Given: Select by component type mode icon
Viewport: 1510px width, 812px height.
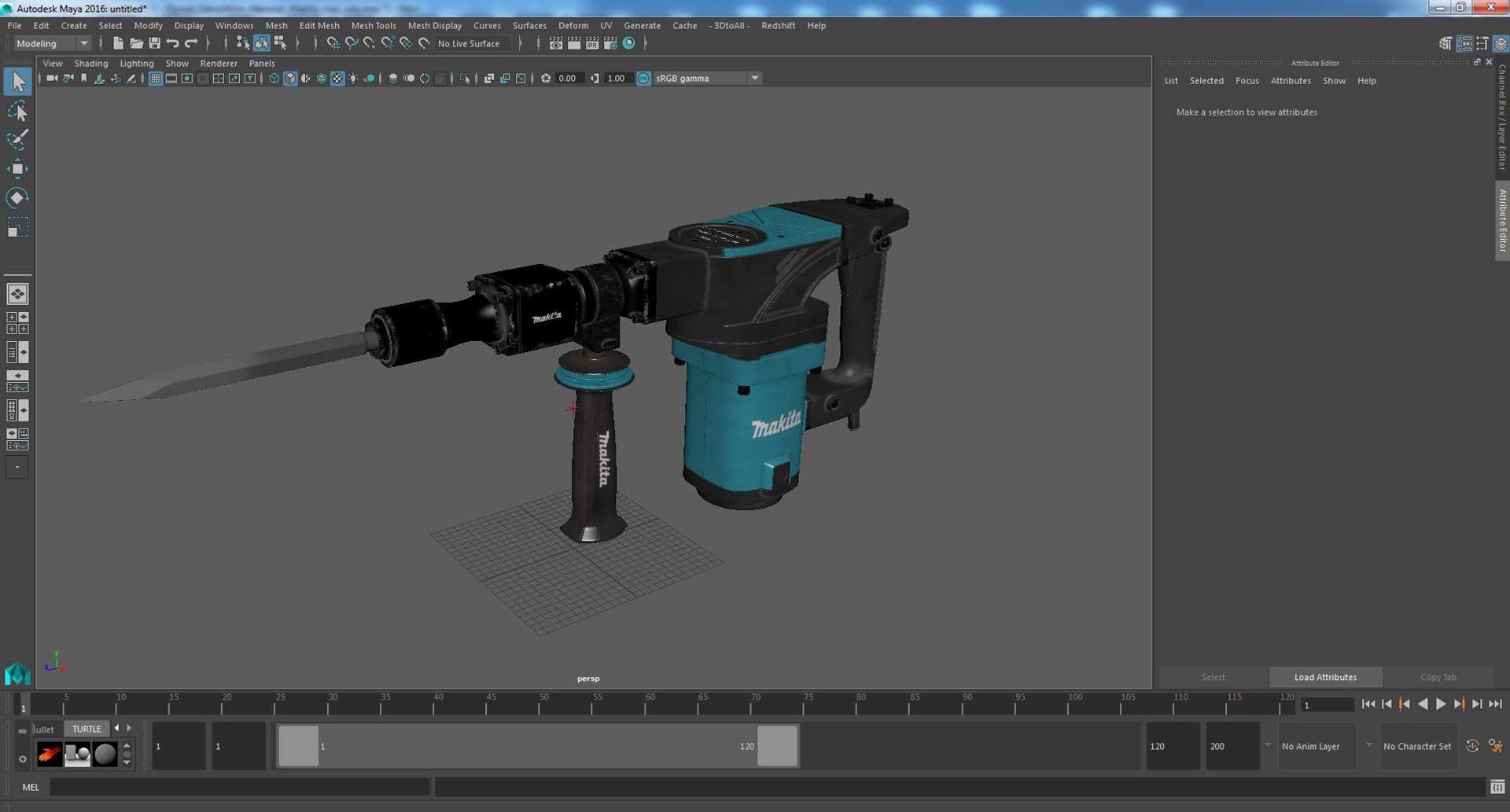Looking at the screenshot, I should (280, 43).
